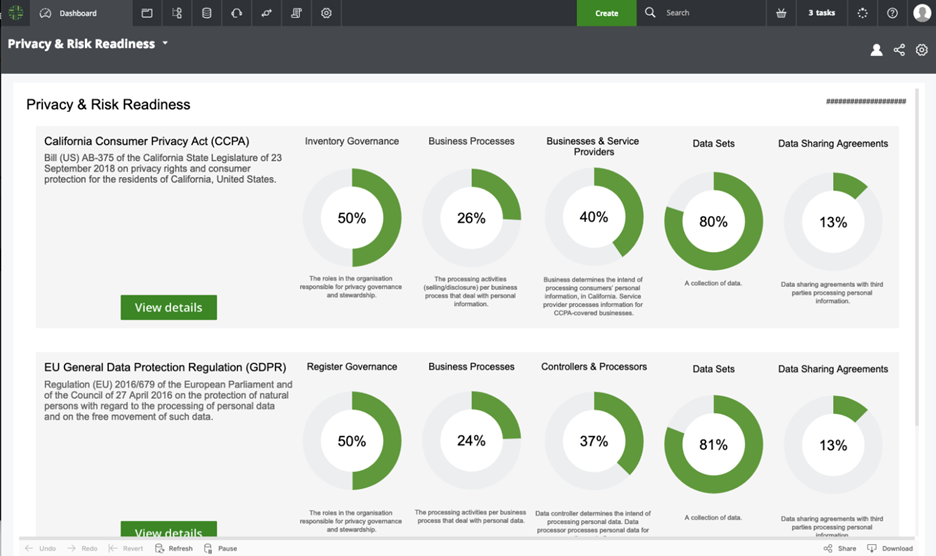Open the scroll policy icon in top bar
936x556 pixels.
click(x=296, y=13)
